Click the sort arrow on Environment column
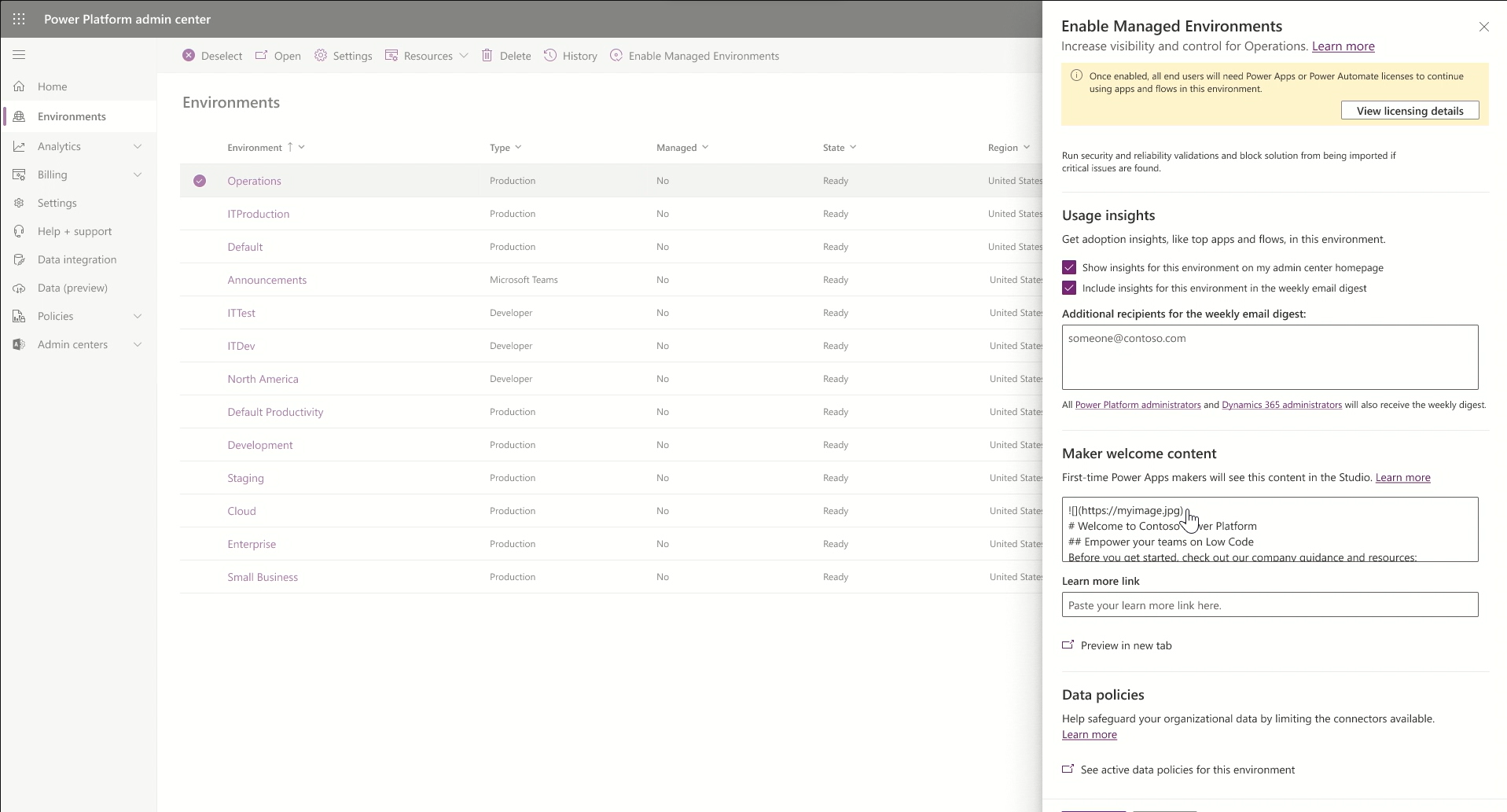1507x812 pixels. (290, 147)
